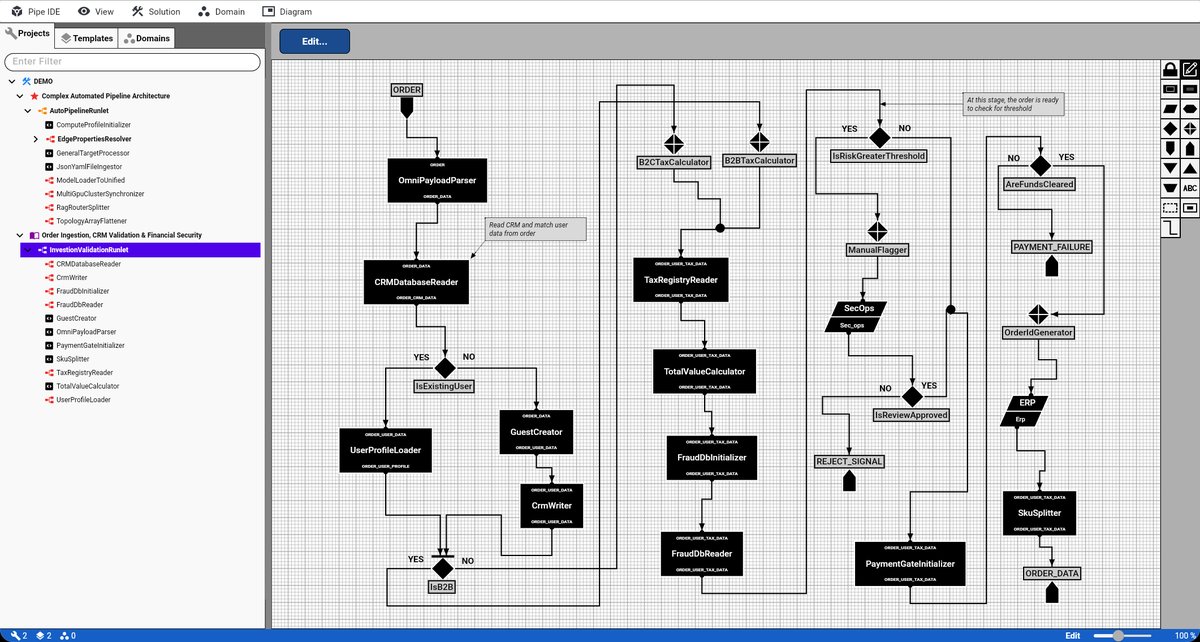
Task: Choose the upward triangle shape
Action: 1190,168
